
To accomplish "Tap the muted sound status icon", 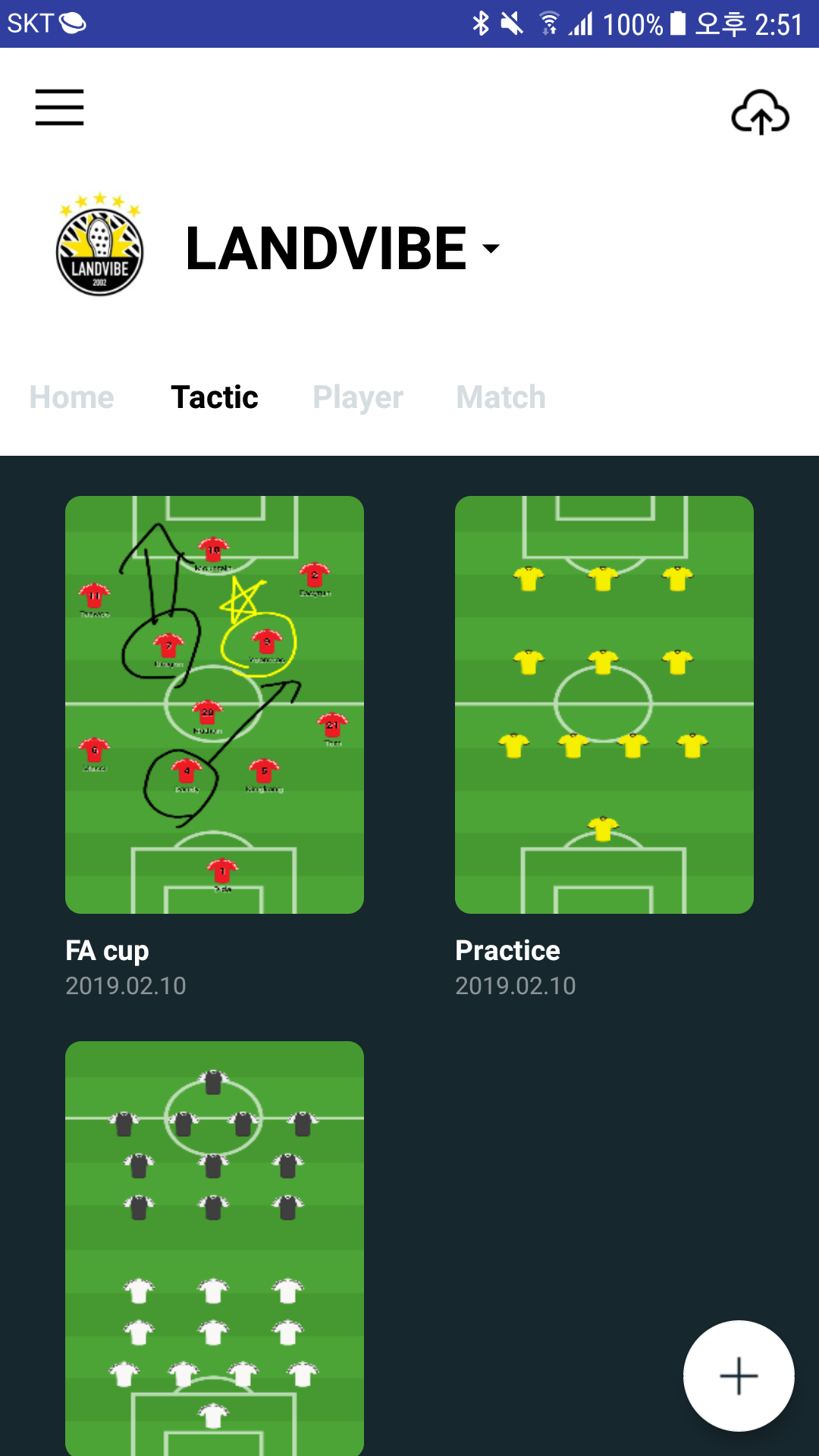I will (x=513, y=24).
